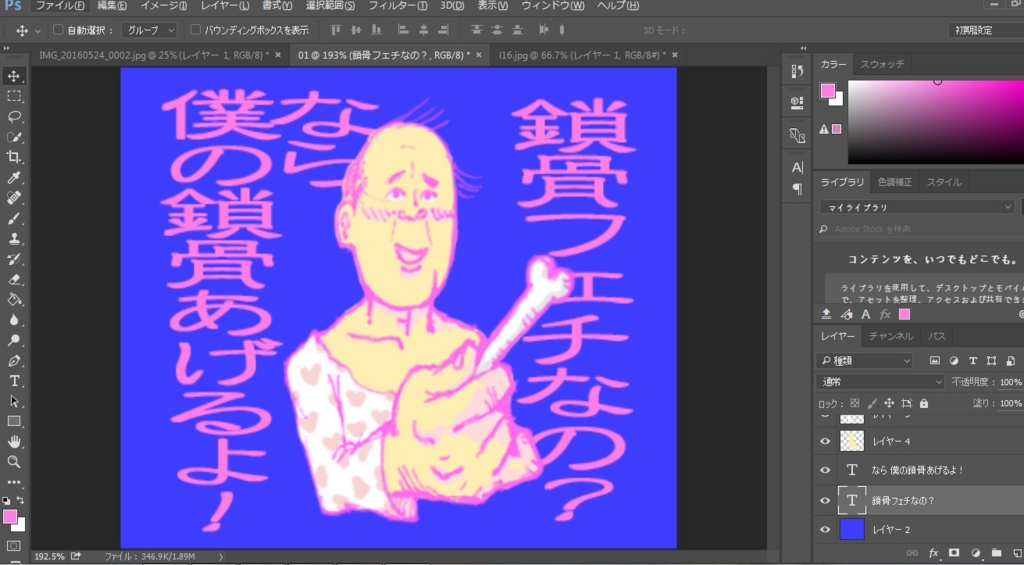The image size is (1024, 565).
Task: Switch to the 色調補正 tab
Action: [x=895, y=182]
